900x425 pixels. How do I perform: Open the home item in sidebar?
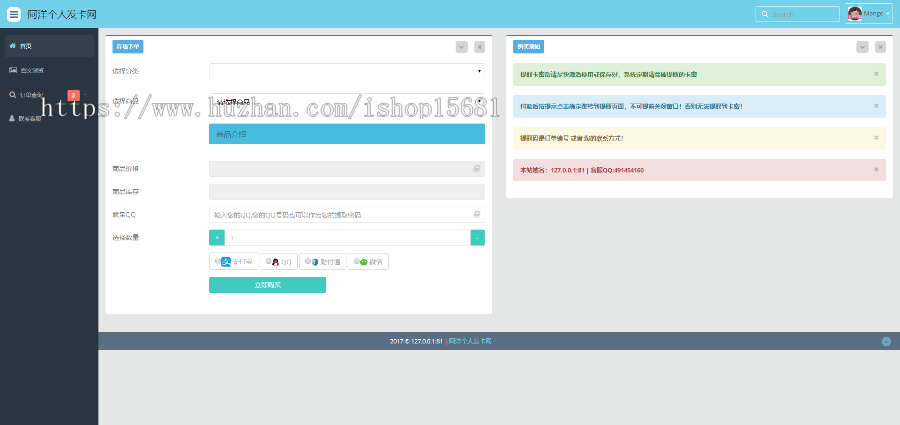(x=49, y=46)
